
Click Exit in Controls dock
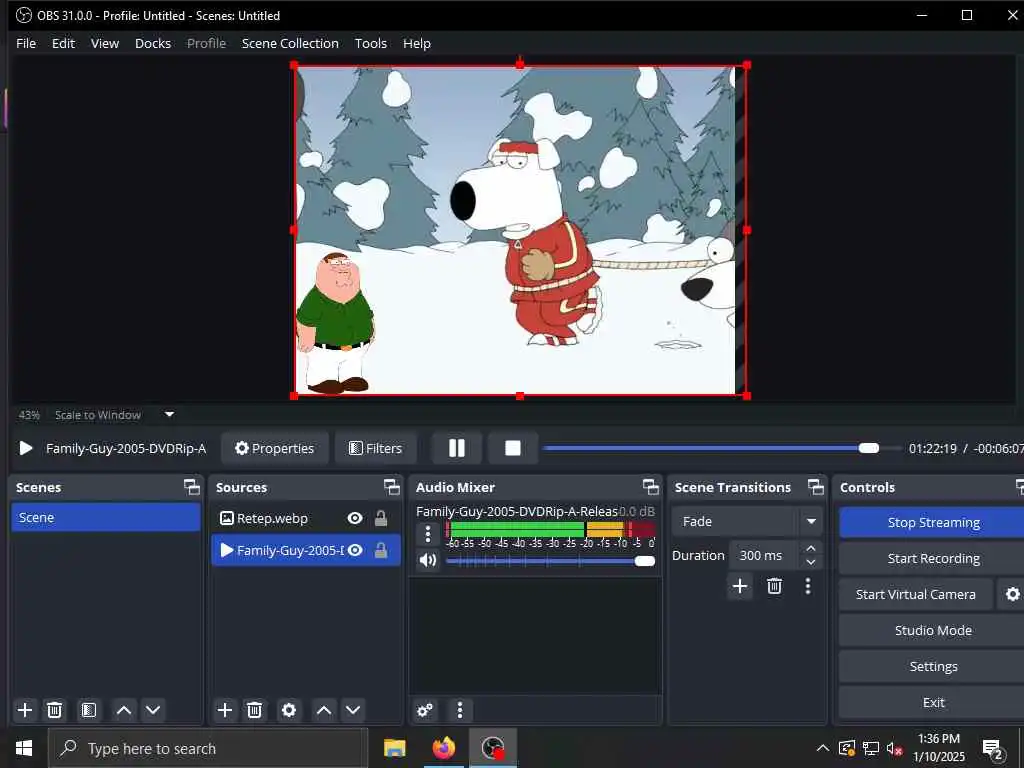933,702
